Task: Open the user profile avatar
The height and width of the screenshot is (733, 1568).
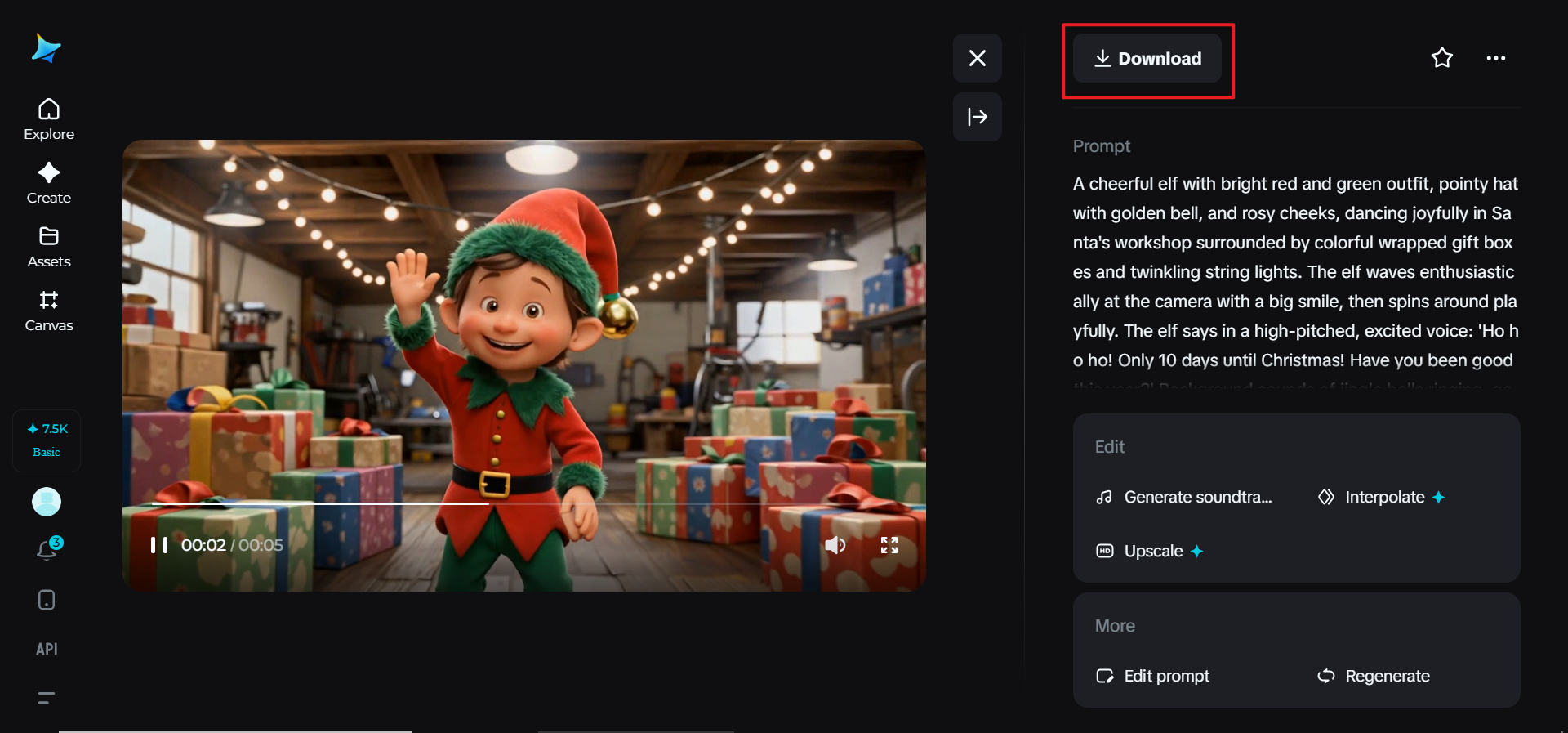Action: pyautogui.click(x=47, y=502)
